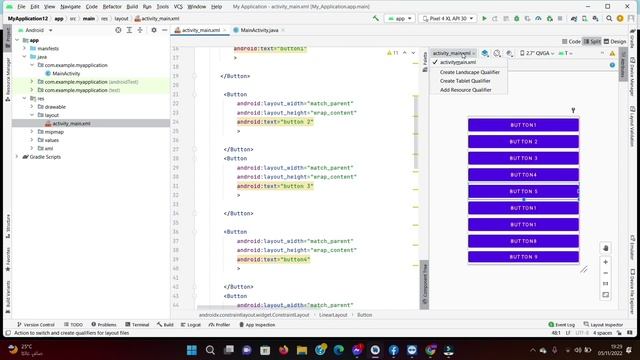Open the activity_main.xml qualifier dropdown
Image resolution: width=640 pixels, height=360 pixels.
(453, 53)
